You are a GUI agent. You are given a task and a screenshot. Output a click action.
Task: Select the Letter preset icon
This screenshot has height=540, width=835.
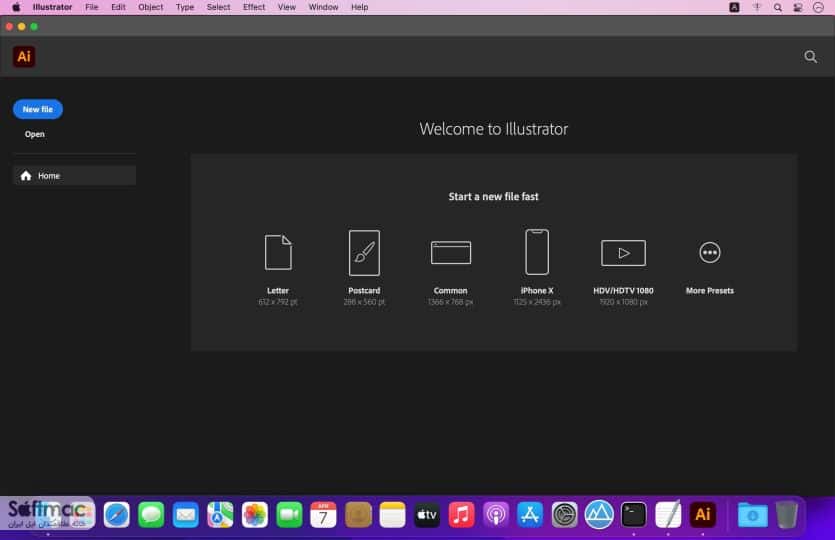(x=278, y=252)
